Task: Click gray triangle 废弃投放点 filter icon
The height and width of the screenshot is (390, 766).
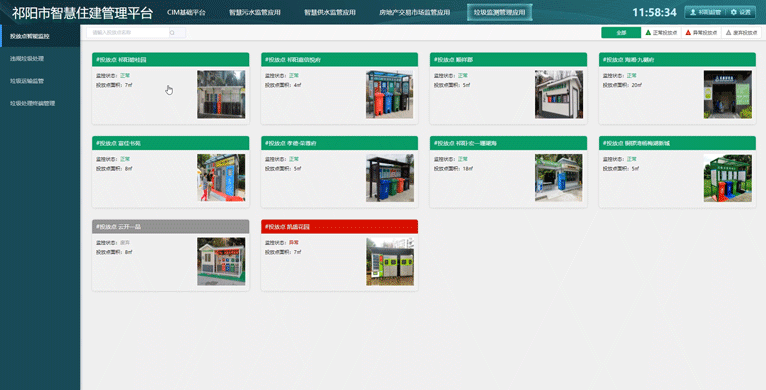Action: [728, 33]
